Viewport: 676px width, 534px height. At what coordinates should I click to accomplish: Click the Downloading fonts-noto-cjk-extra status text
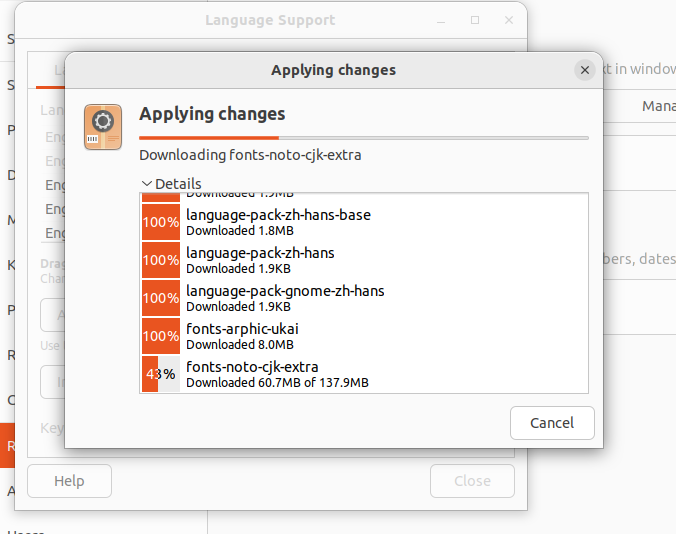pyautogui.click(x=250, y=155)
